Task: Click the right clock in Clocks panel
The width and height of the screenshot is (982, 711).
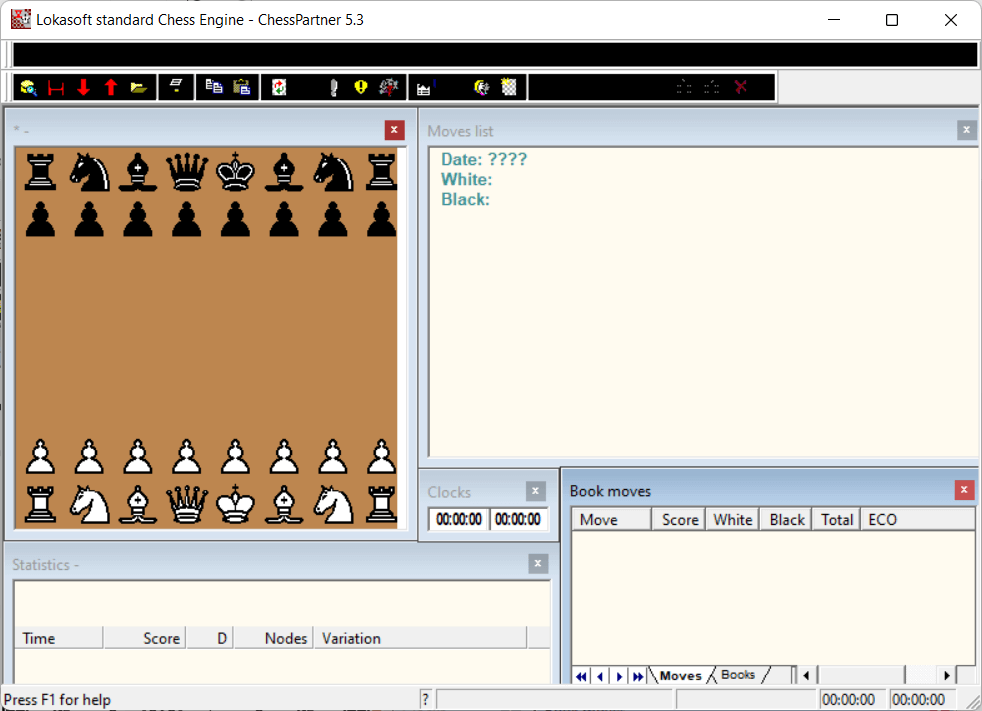Action: click(517, 519)
